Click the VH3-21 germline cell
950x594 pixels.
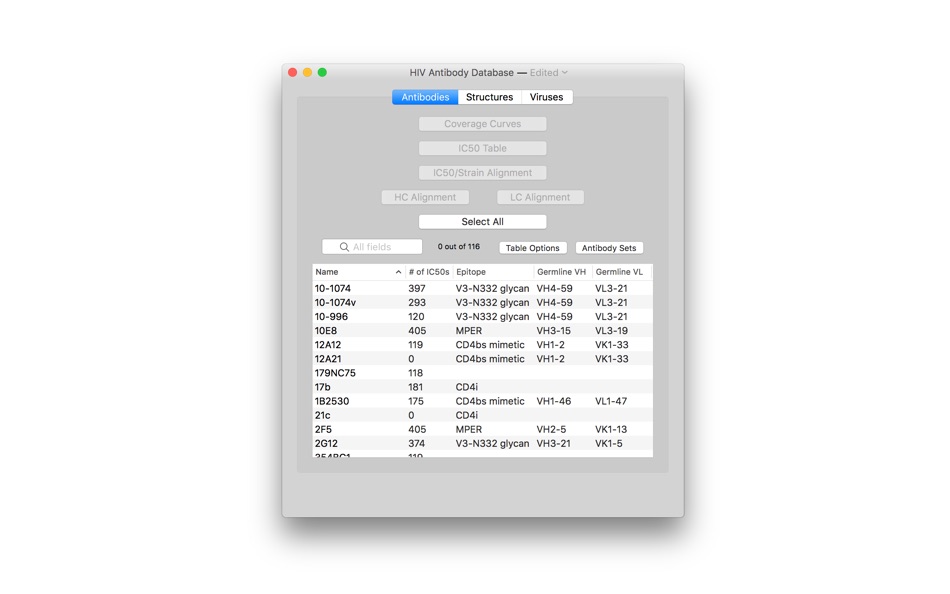[x=553, y=443]
